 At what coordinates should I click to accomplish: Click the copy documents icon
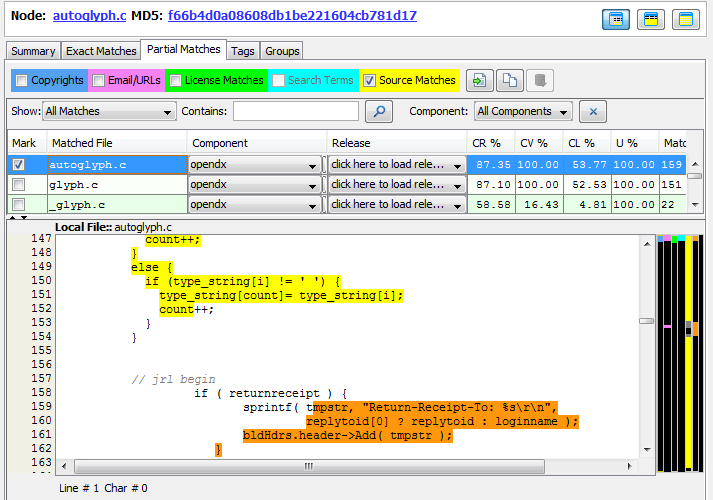pos(510,81)
